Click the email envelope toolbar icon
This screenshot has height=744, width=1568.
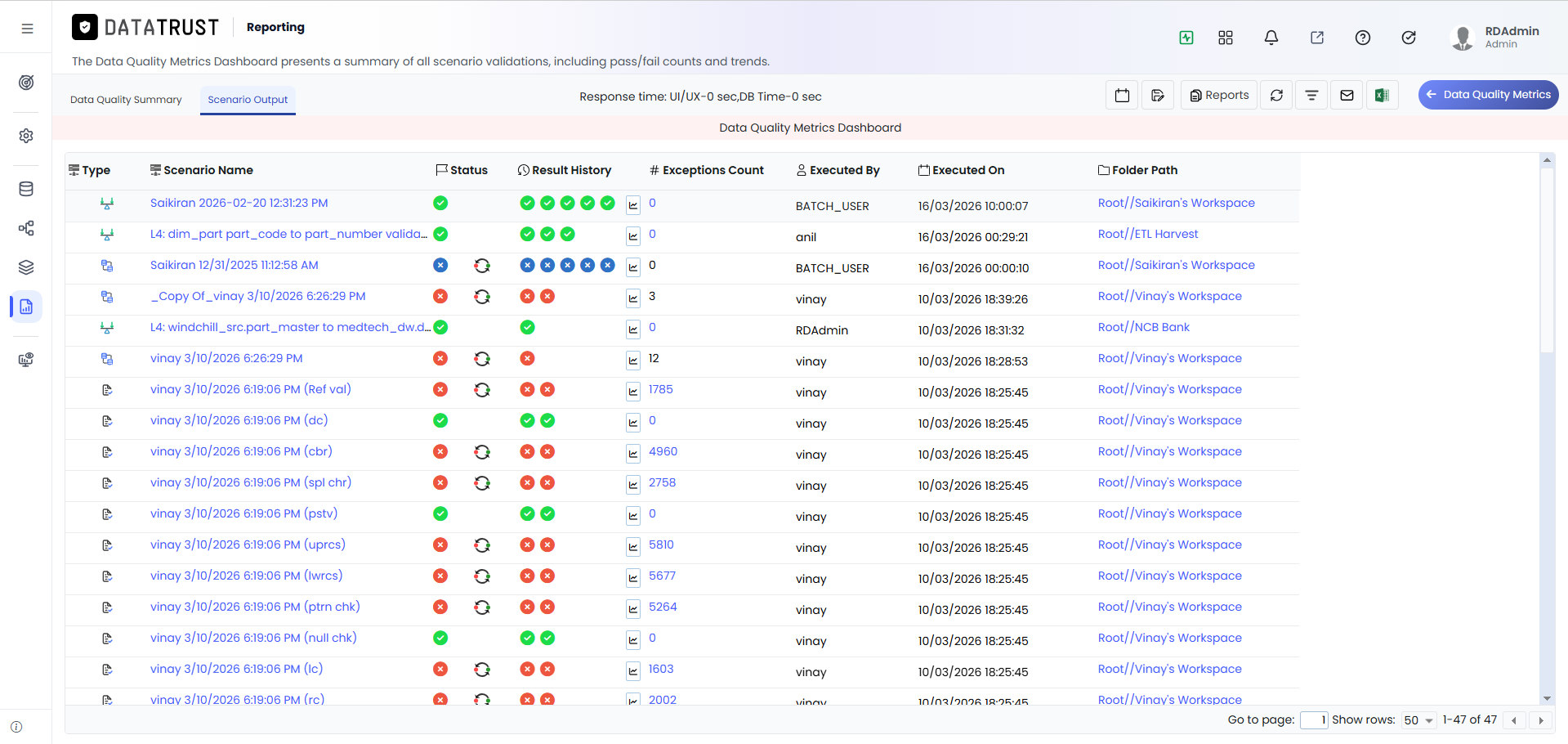(1347, 96)
